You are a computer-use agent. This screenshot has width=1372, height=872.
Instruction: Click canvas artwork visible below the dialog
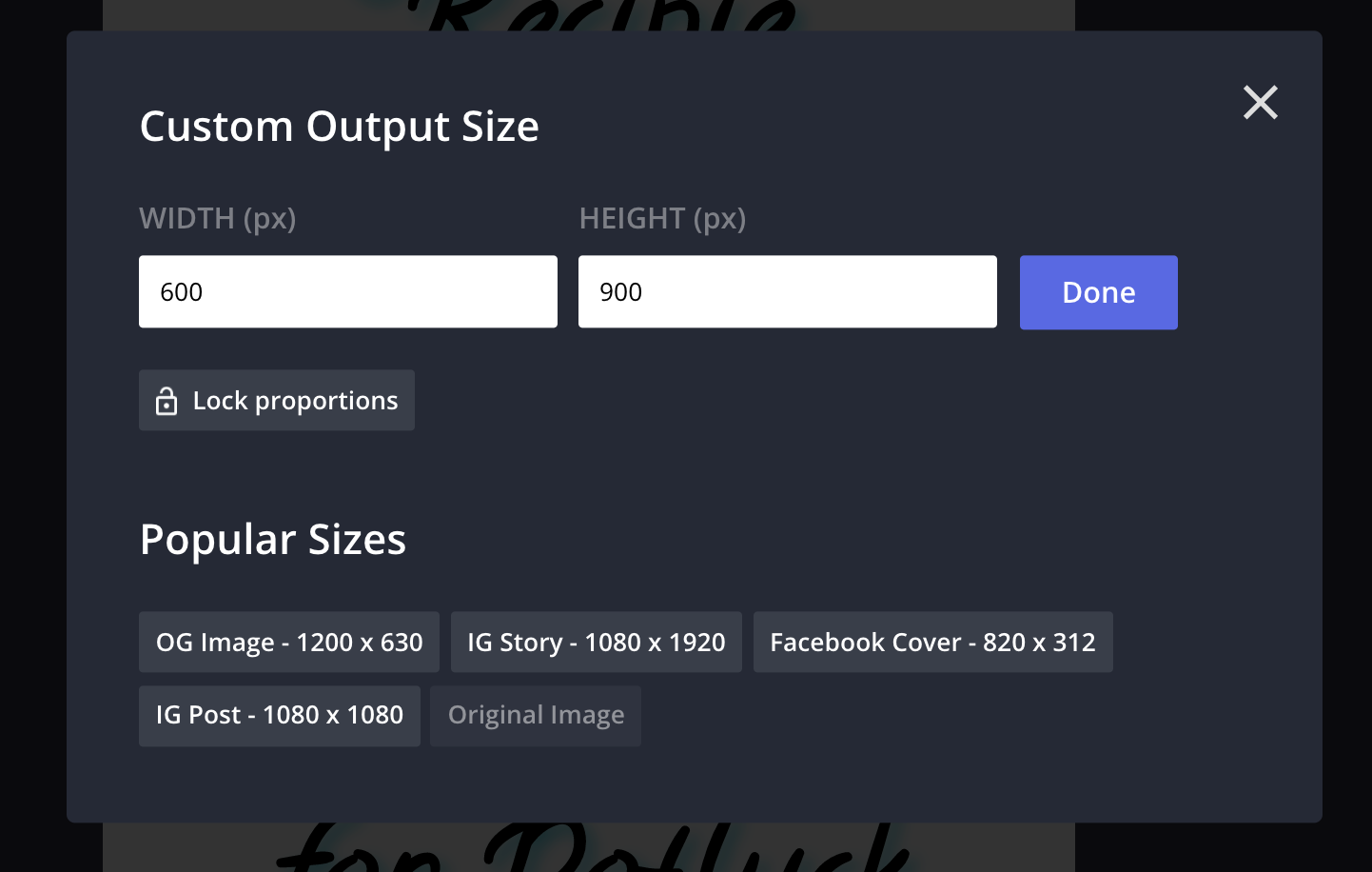click(590, 847)
